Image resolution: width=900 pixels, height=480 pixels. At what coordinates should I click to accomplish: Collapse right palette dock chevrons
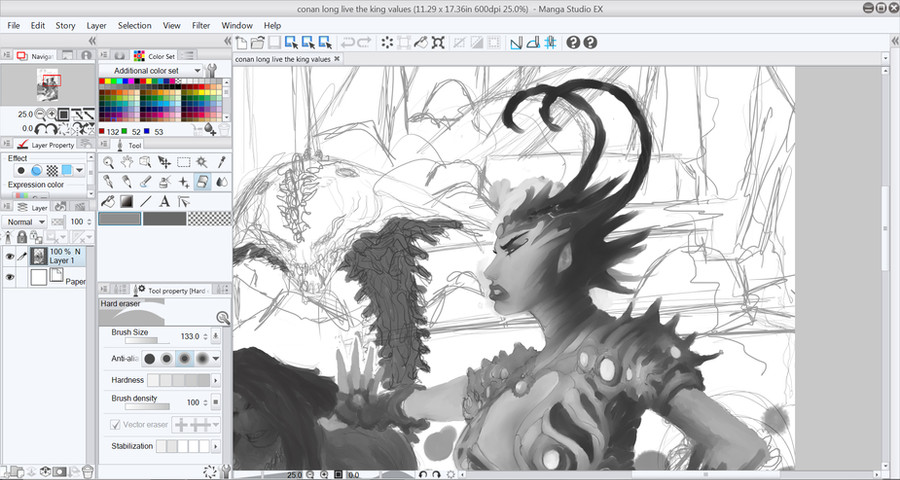coord(894,40)
